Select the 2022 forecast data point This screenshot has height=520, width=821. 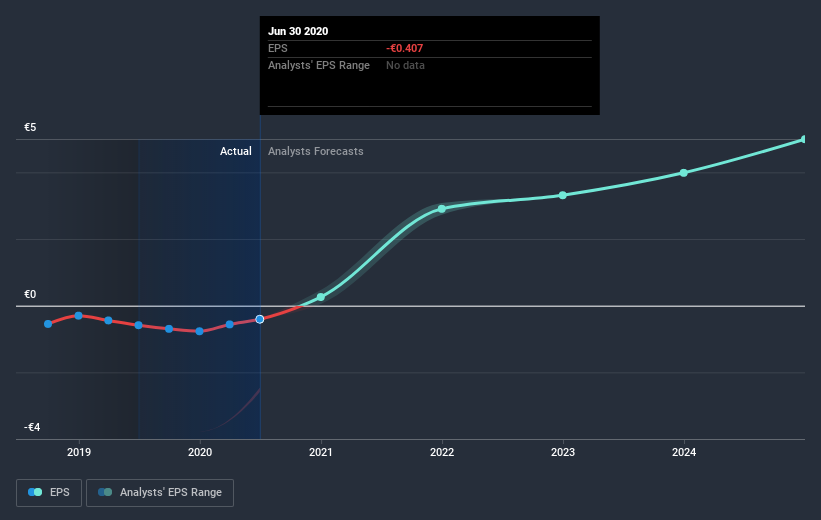click(x=442, y=209)
